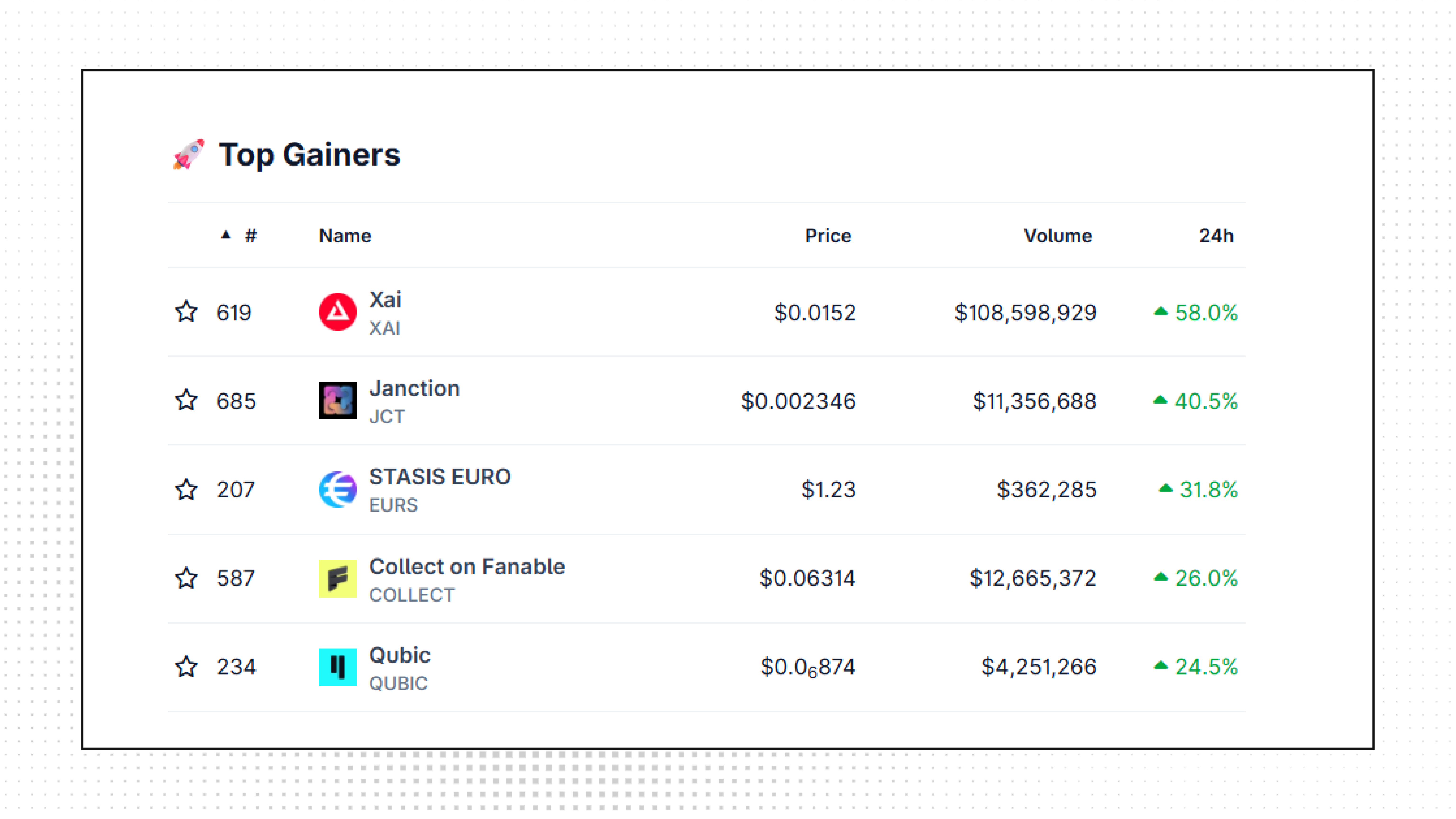Click the Qubic cyan logo
Screen dimensions: 1456x819
click(337, 667)
